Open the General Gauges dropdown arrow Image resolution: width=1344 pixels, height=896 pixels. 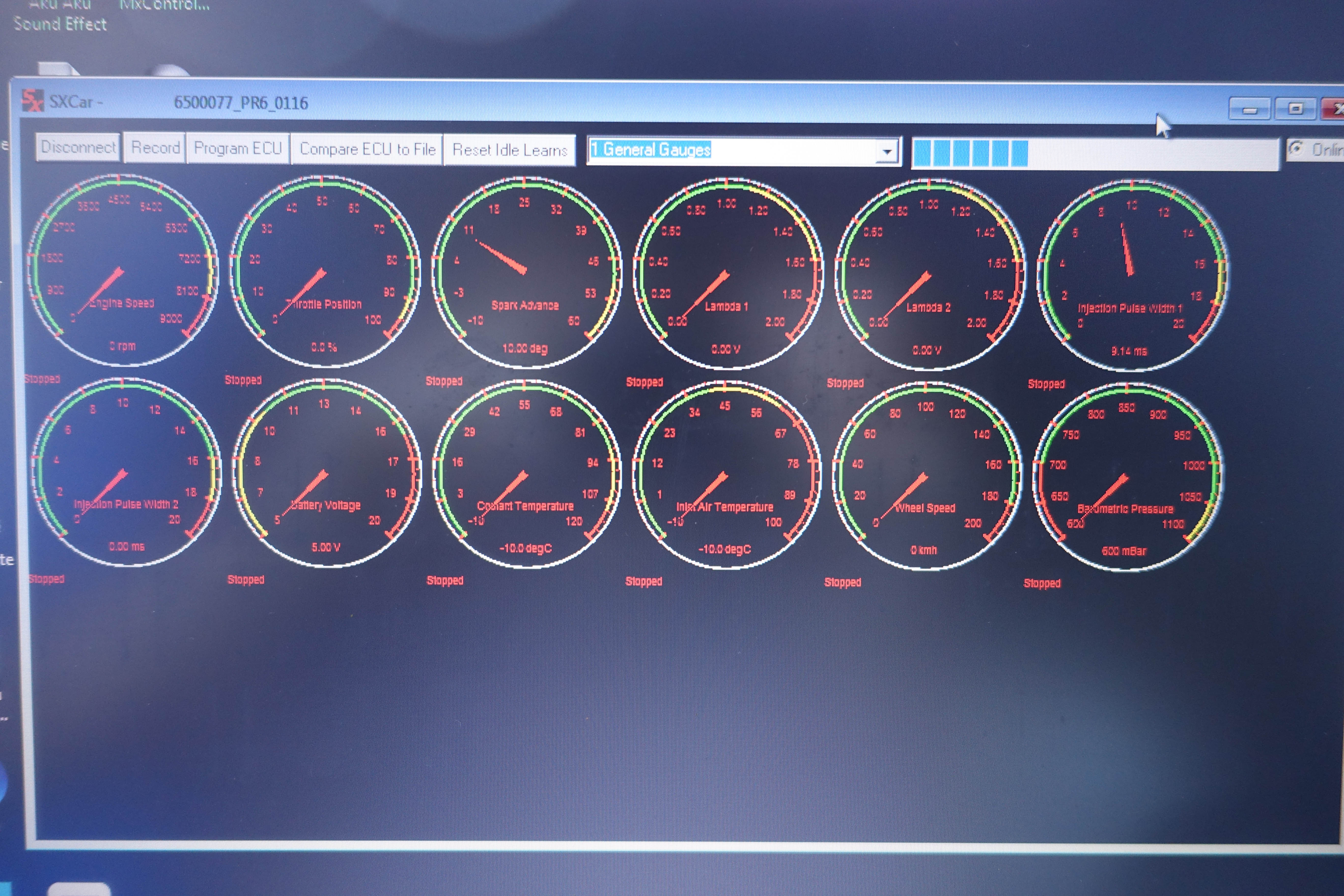pyautogui.click(x=887, y=152)
